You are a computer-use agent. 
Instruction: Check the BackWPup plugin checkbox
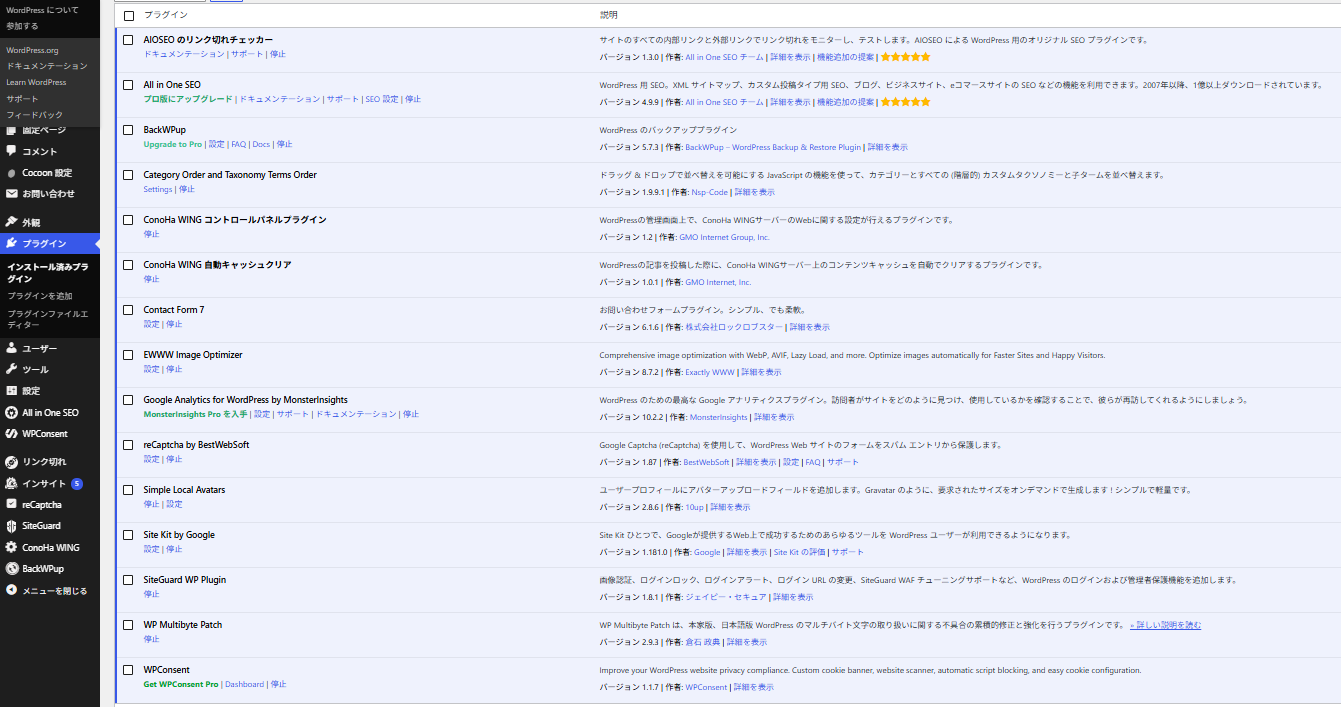(x=128, y=130)
